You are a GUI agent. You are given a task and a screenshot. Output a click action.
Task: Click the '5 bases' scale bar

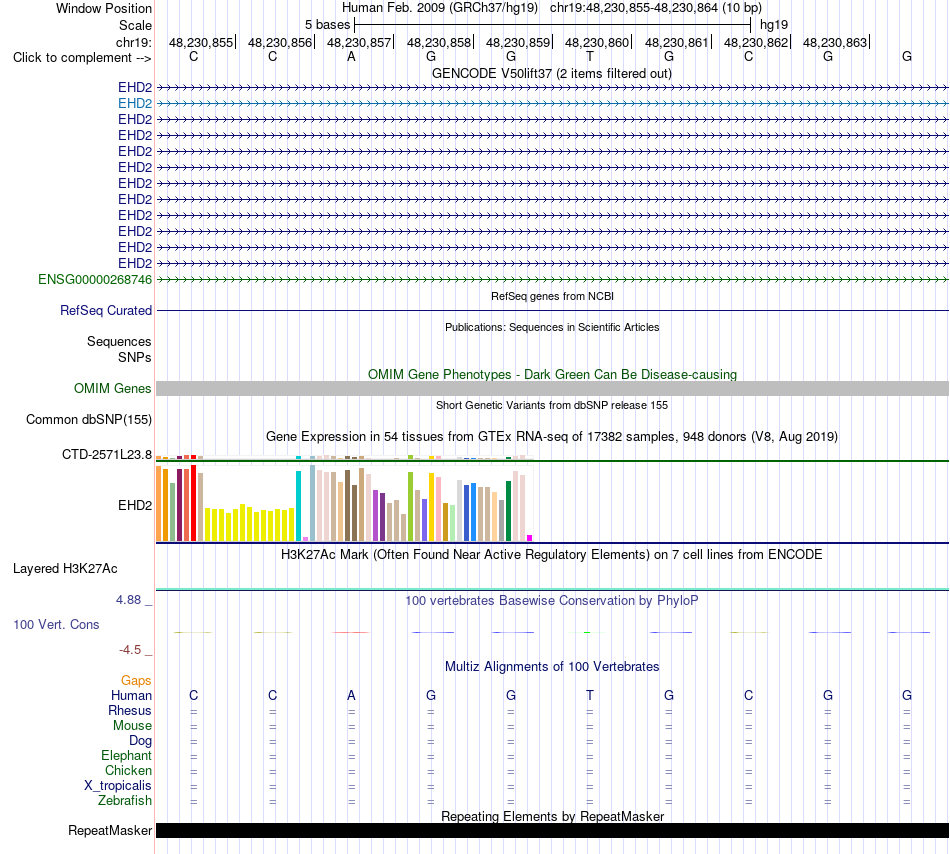click(552, 25)
